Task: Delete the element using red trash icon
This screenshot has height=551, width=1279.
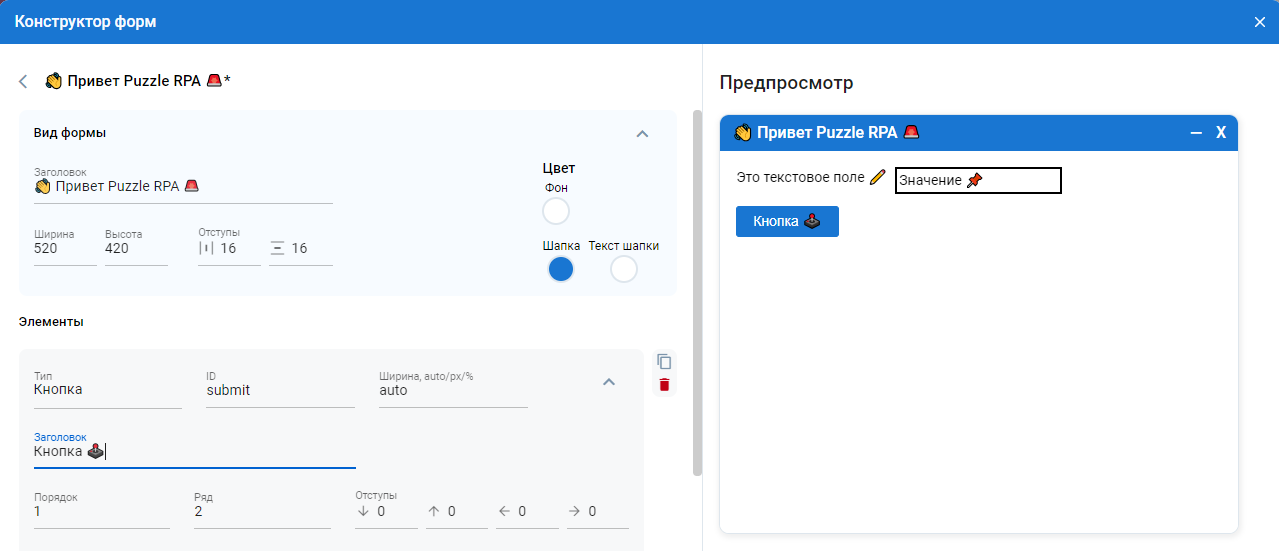Action: 664,385
